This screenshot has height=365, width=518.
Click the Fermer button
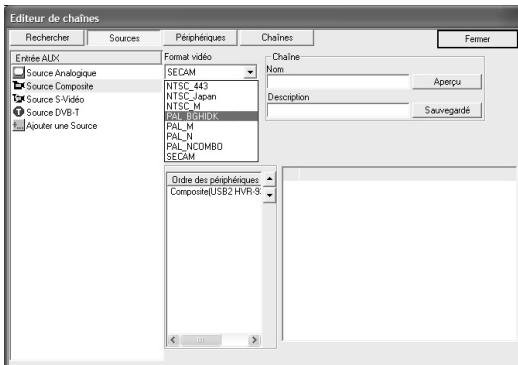click(x=477, y=39)
